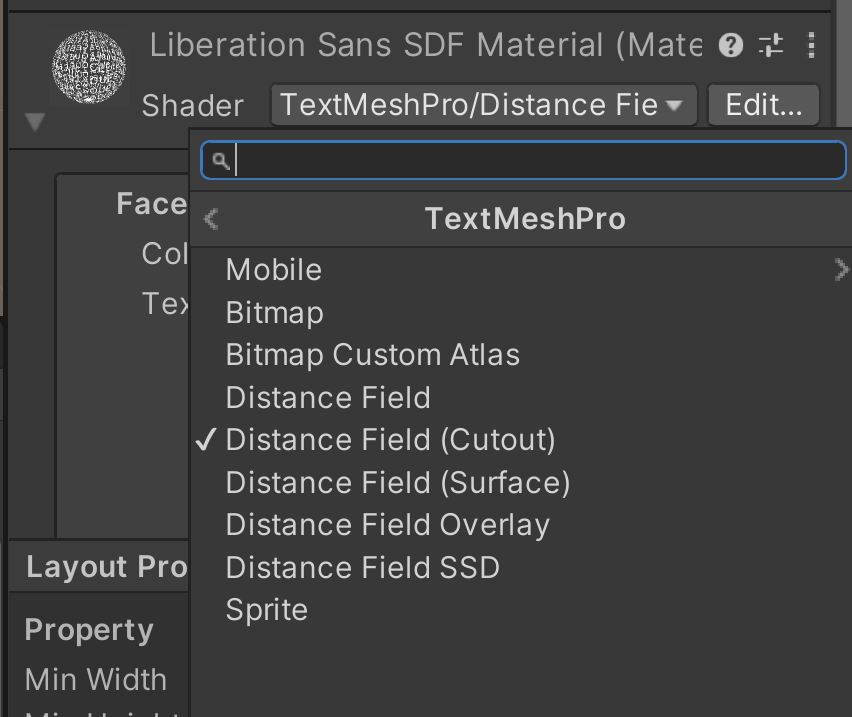Enable the Bitmap shader option
The image size is (852, 717).
[274, 312]
